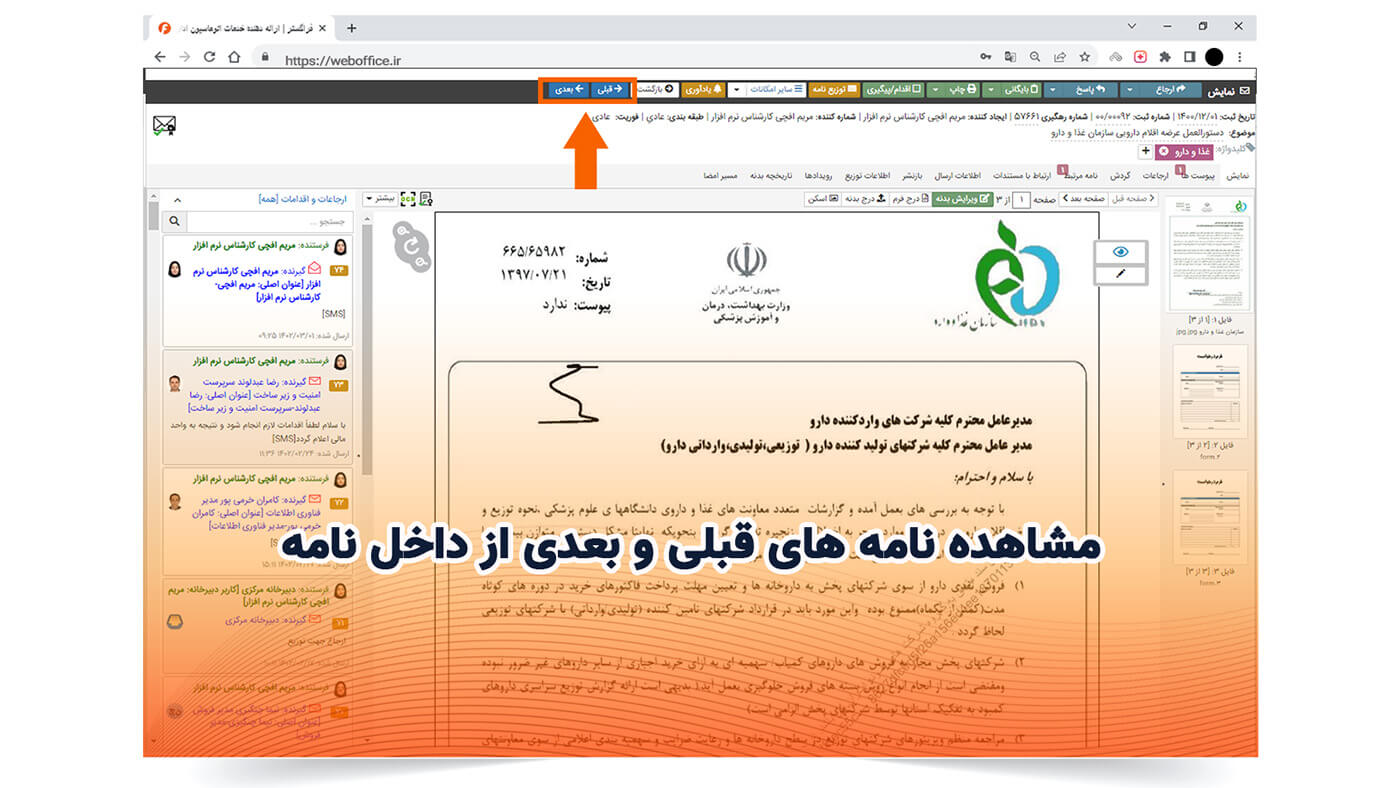Click the درج بدنه insert body button
Viewport: 1400px width, 788px height.
point(865,199)
